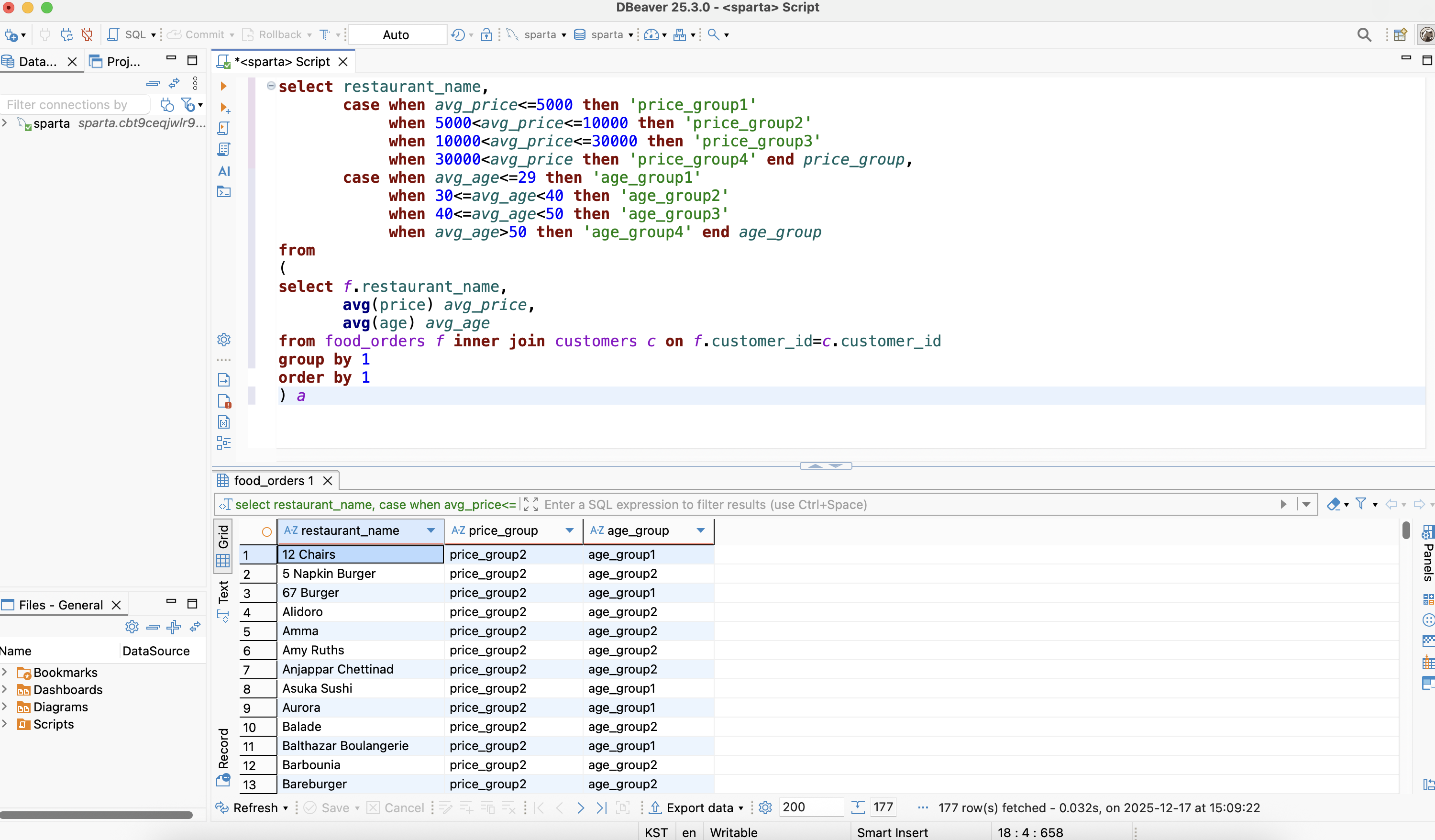This screenshot has width=1435, height=840.
Task: Click the AI assistant icon in editor sidebar
Action: pyautogui.click(x=224, y=171)
